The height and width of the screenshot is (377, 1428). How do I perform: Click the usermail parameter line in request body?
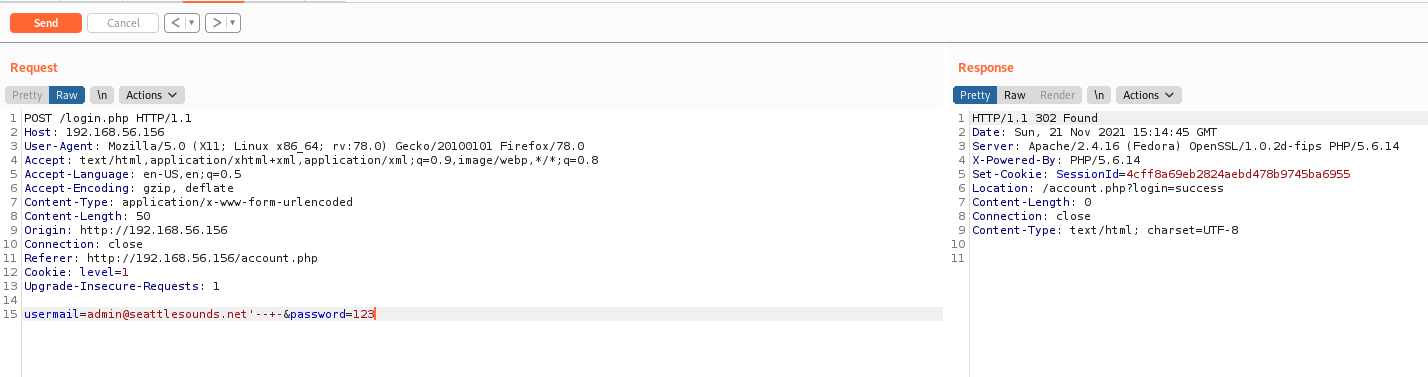coord(482,314)
